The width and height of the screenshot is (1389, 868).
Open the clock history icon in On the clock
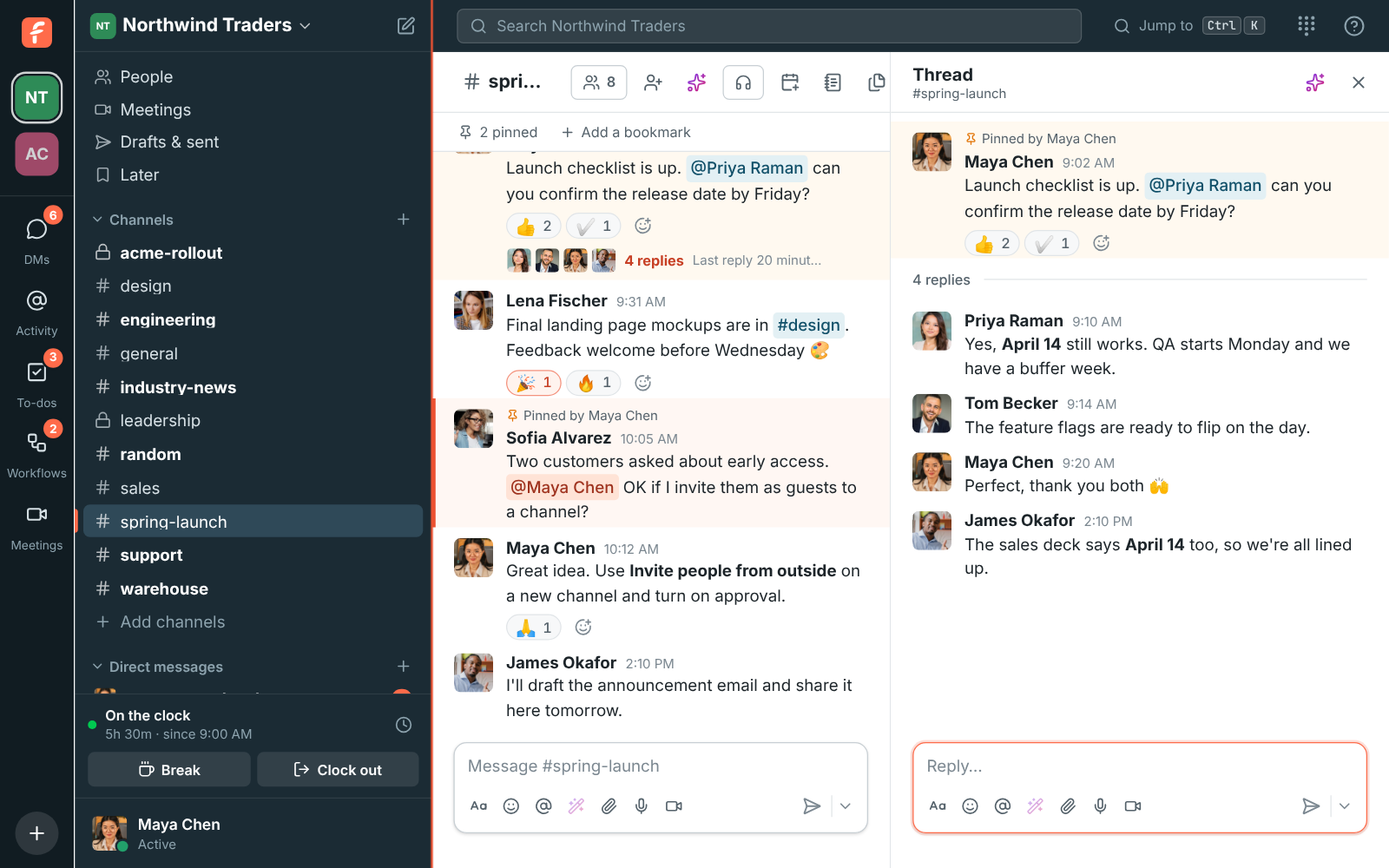pos(404,725)
